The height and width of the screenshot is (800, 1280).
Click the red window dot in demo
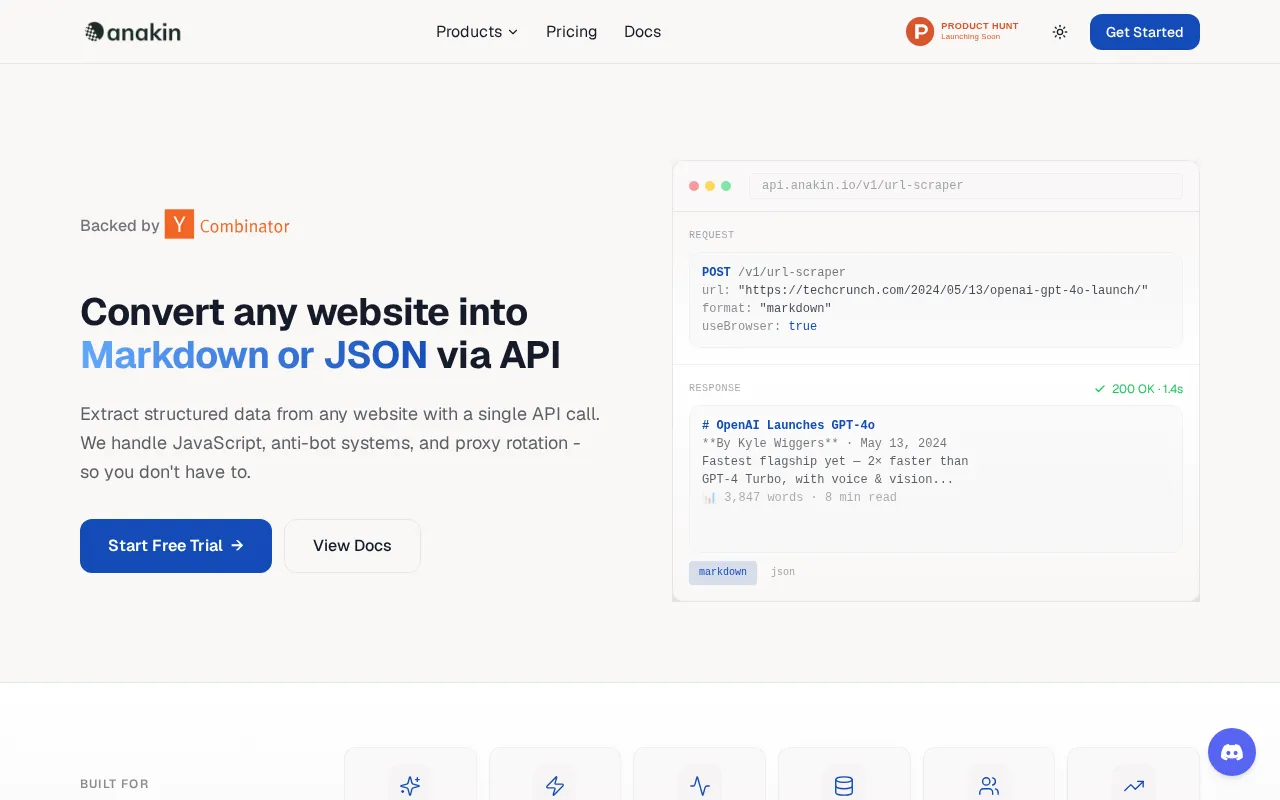694,186
